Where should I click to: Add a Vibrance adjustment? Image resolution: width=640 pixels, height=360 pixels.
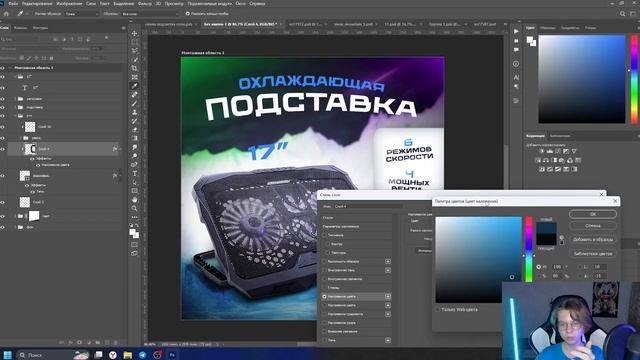(x=574, y=151)
